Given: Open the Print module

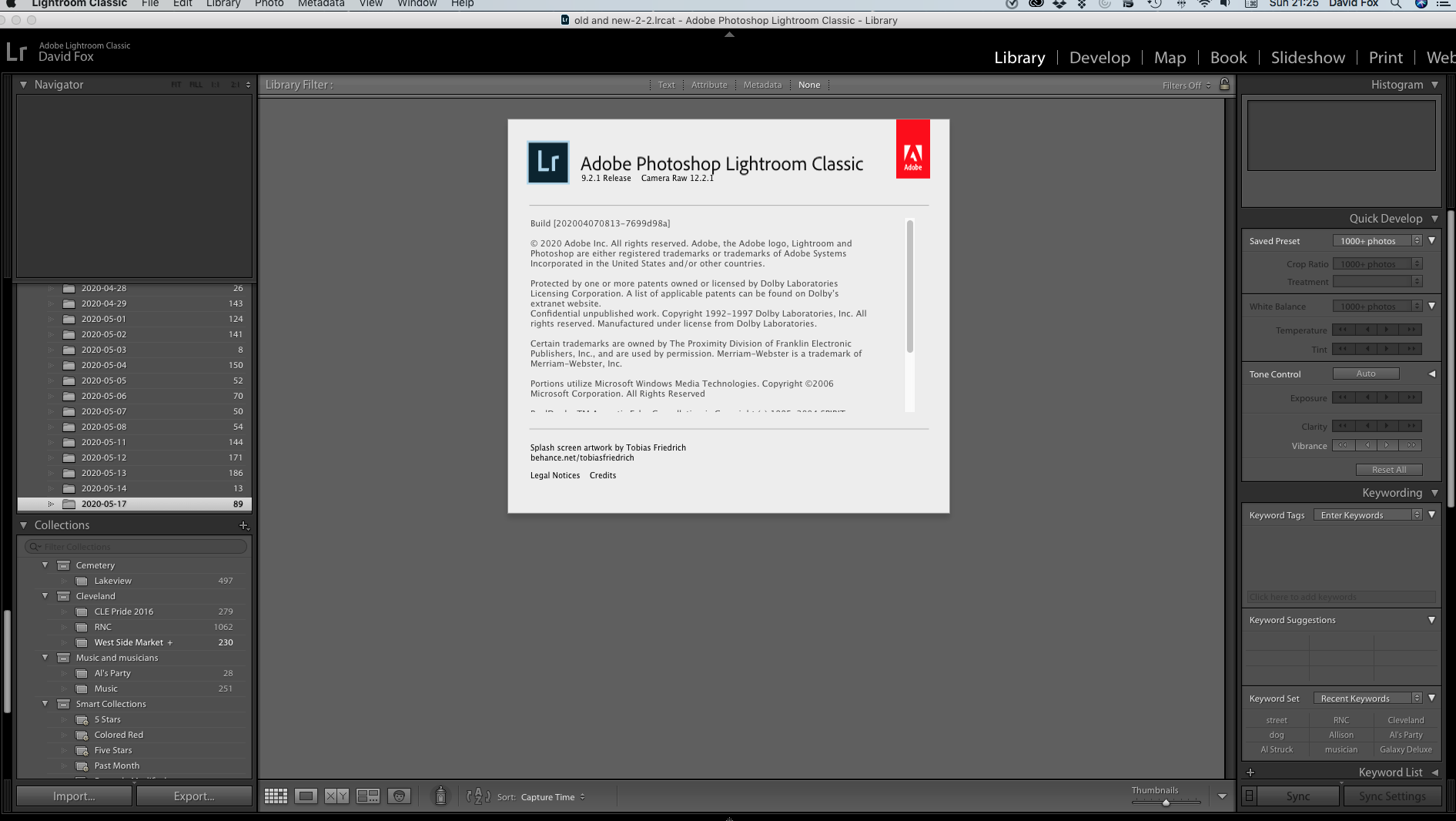Looking at the screenshot, I should (x=1385, y=58).
